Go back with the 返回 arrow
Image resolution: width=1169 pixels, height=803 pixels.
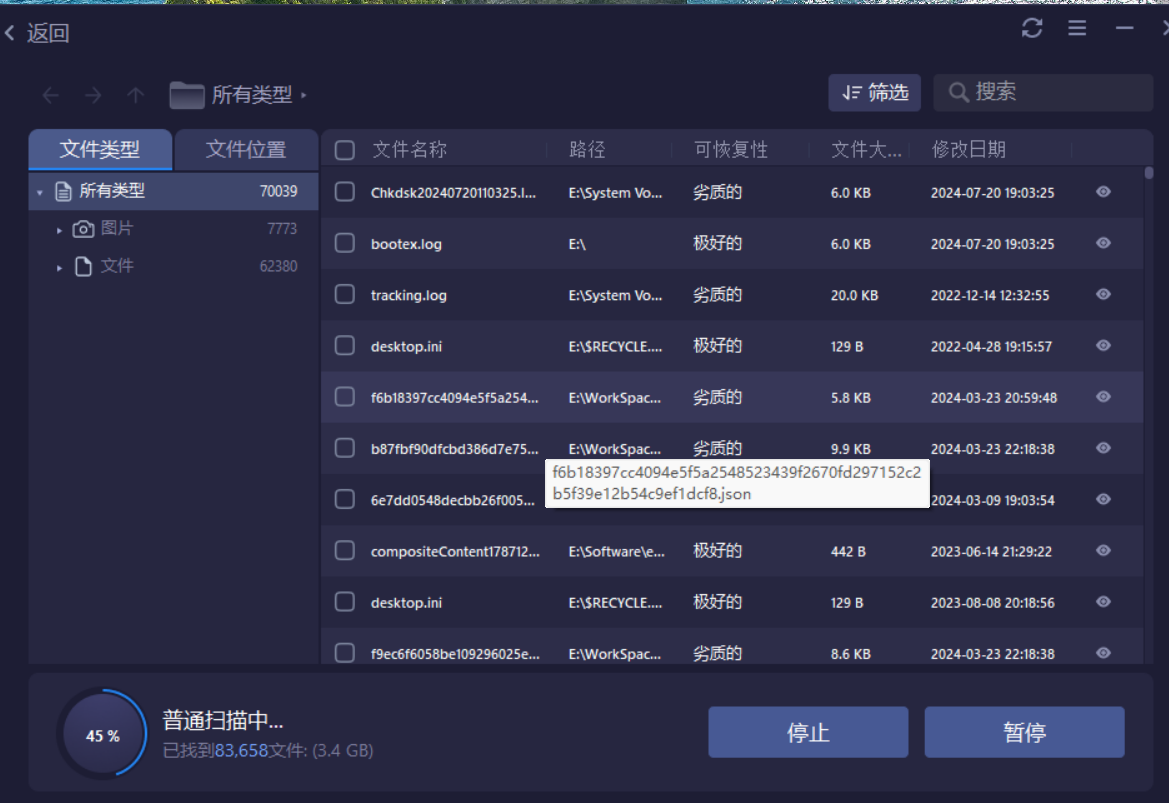[10, 33]
